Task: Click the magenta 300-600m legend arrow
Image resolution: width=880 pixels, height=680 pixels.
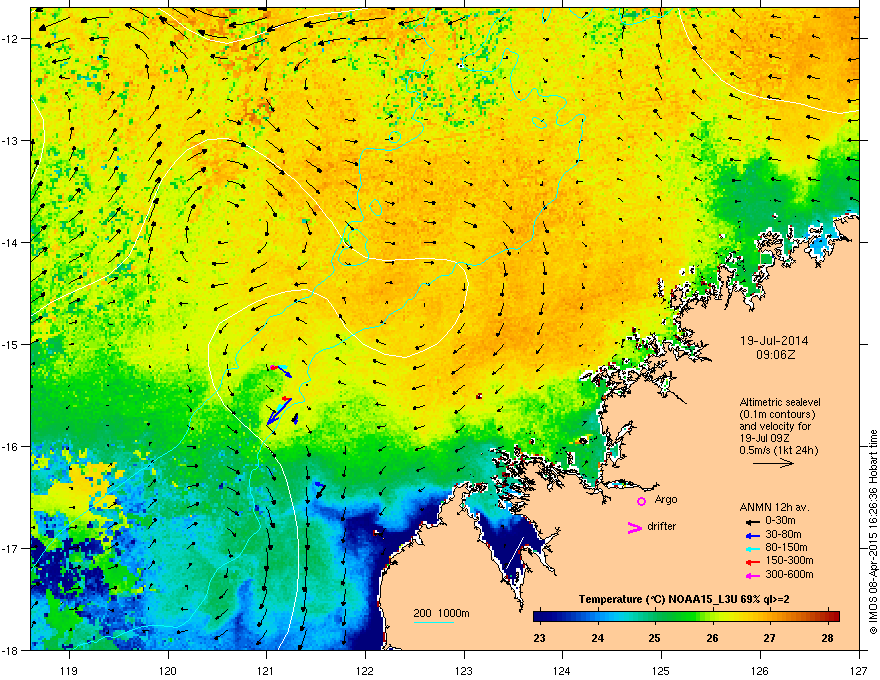Action: point(752,575)
